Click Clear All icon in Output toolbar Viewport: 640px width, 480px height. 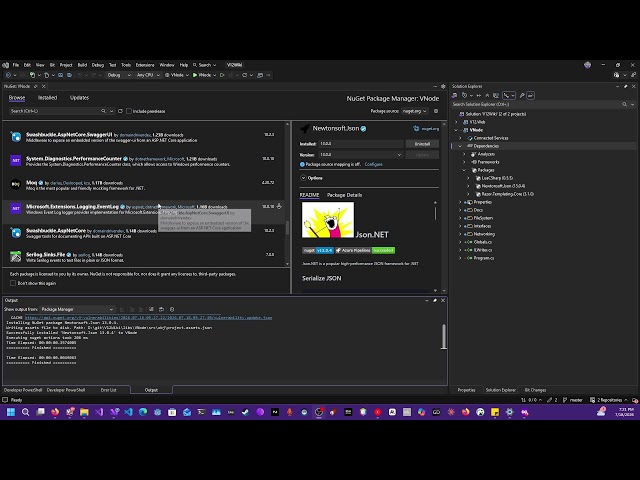click(x=151, y=309)
